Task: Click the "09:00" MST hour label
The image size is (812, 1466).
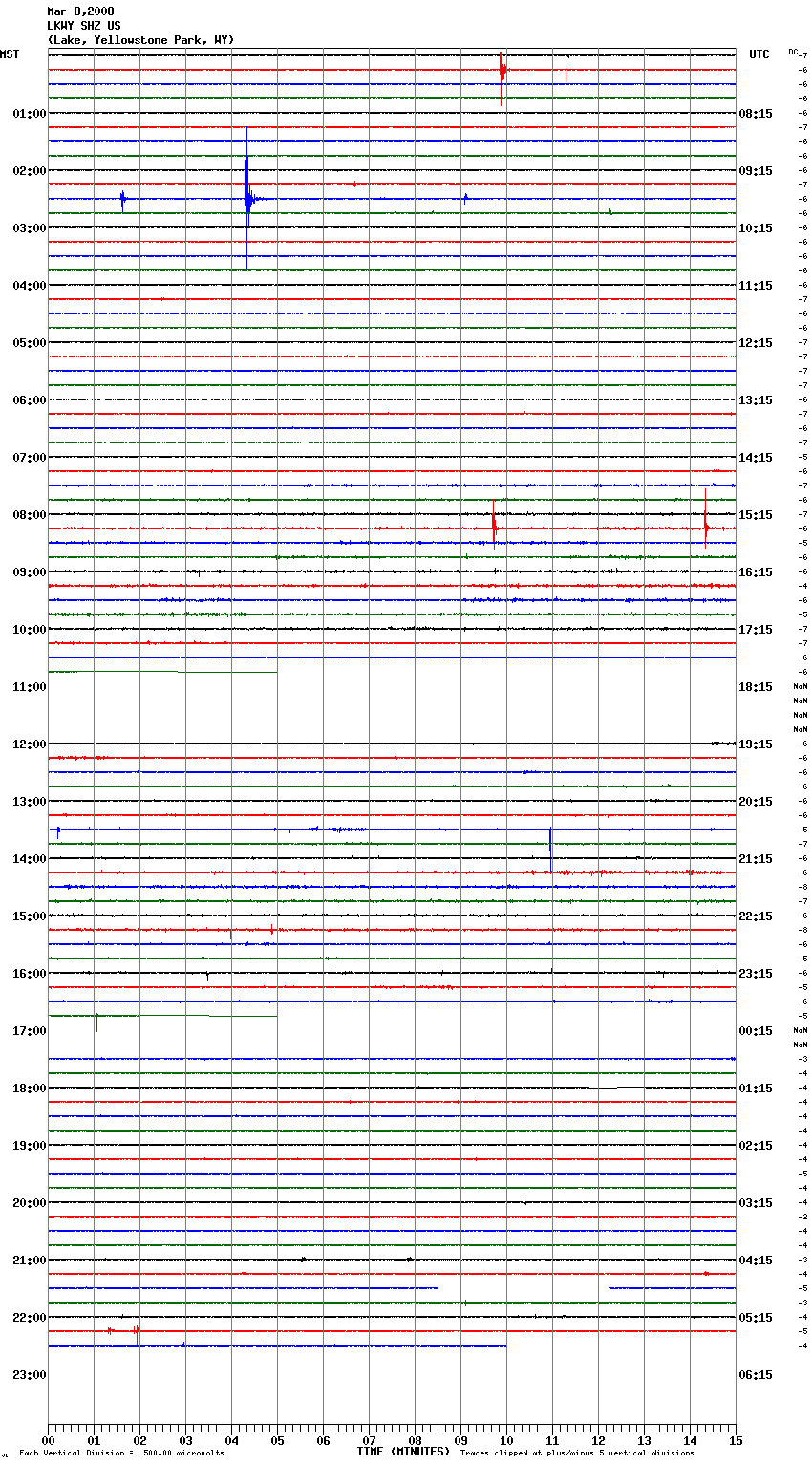Action: [x=30, y=572]
